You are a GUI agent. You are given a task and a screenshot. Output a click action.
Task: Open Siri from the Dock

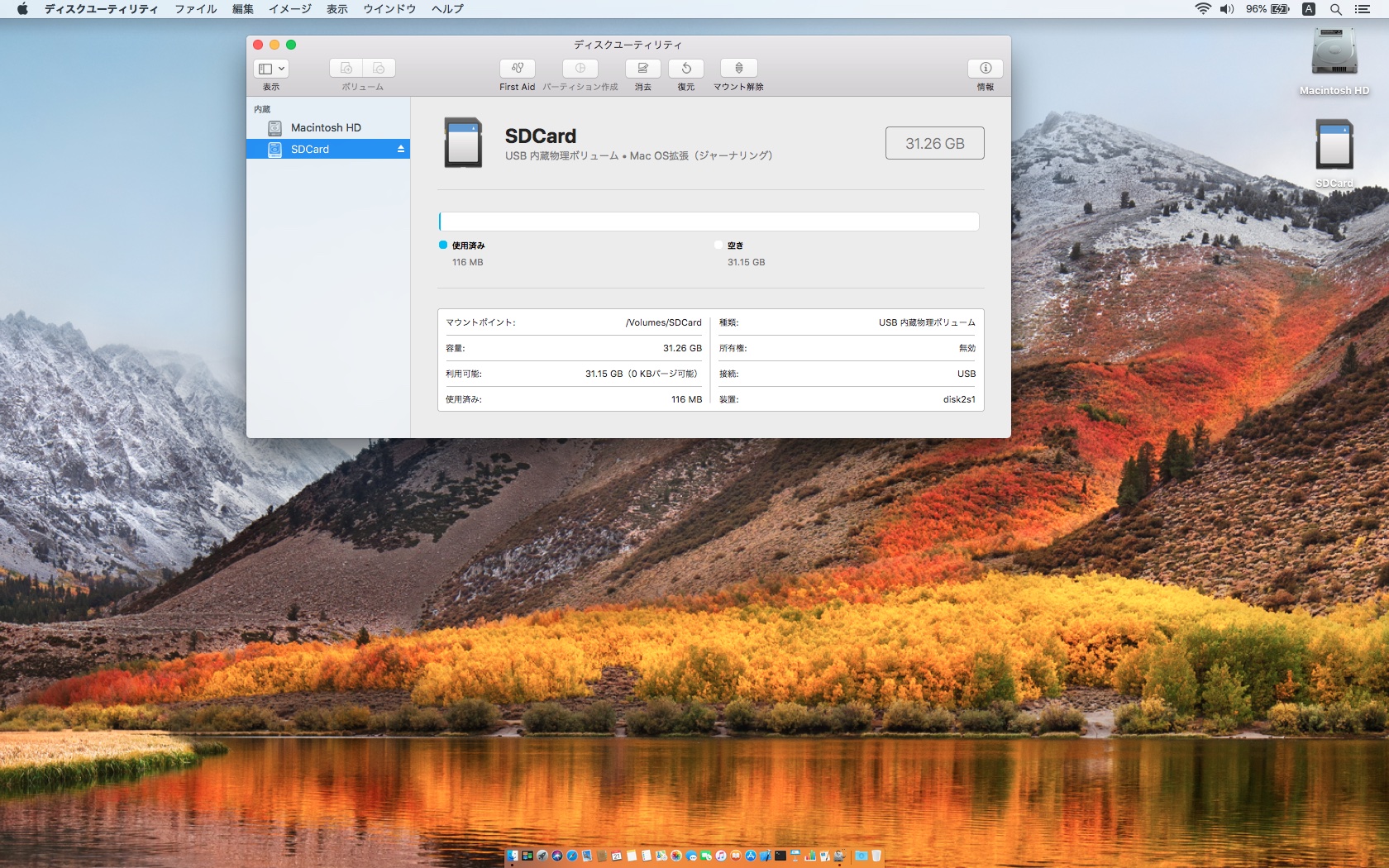point(557,856)
